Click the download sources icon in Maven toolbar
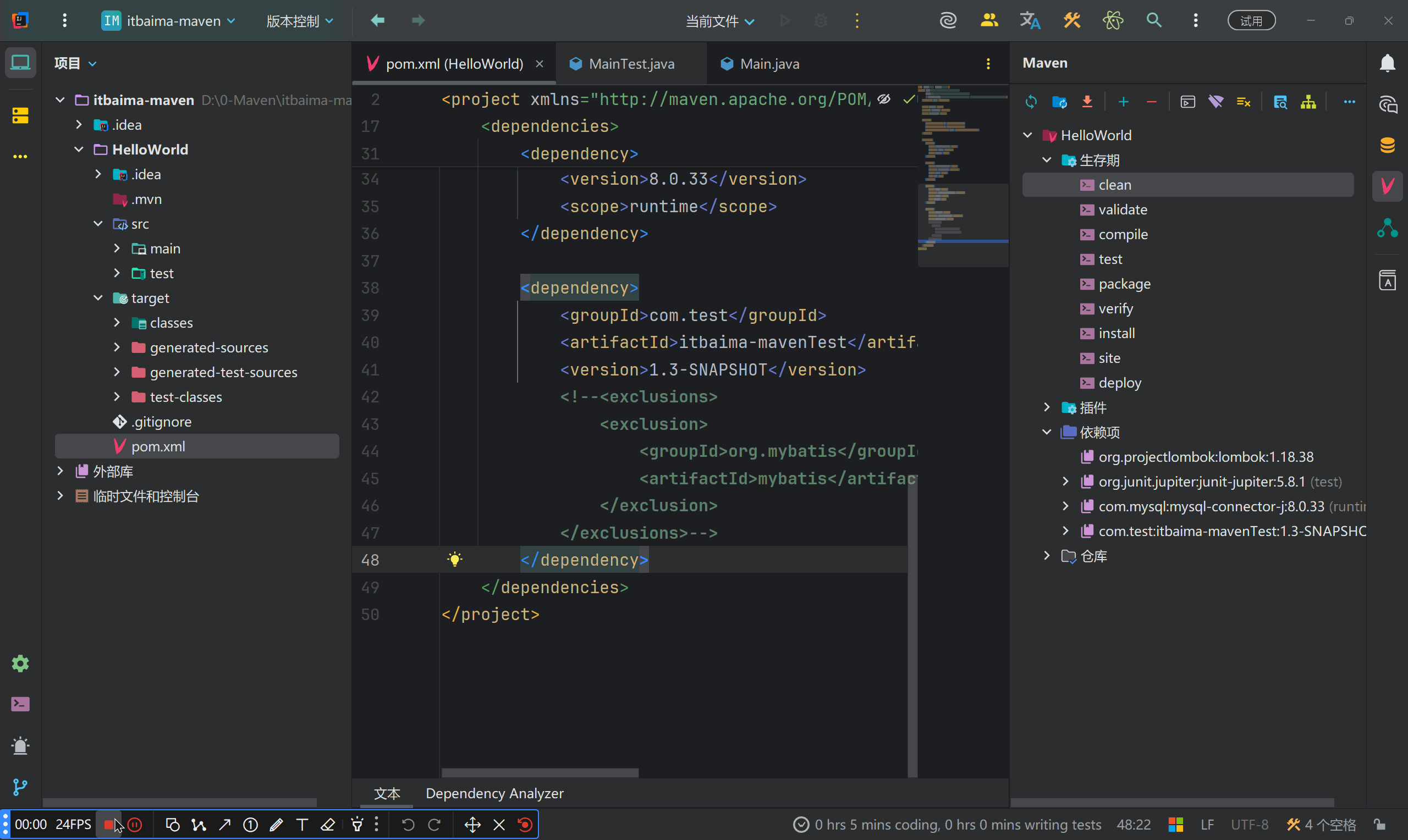 tap(1087, 102)
